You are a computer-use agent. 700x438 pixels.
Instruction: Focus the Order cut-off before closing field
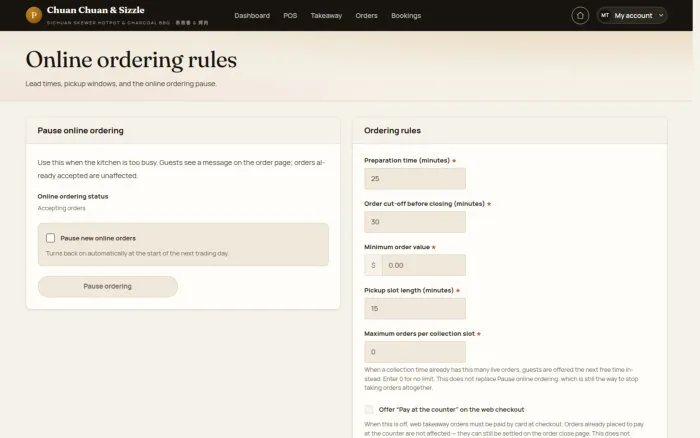coord(415,222)
